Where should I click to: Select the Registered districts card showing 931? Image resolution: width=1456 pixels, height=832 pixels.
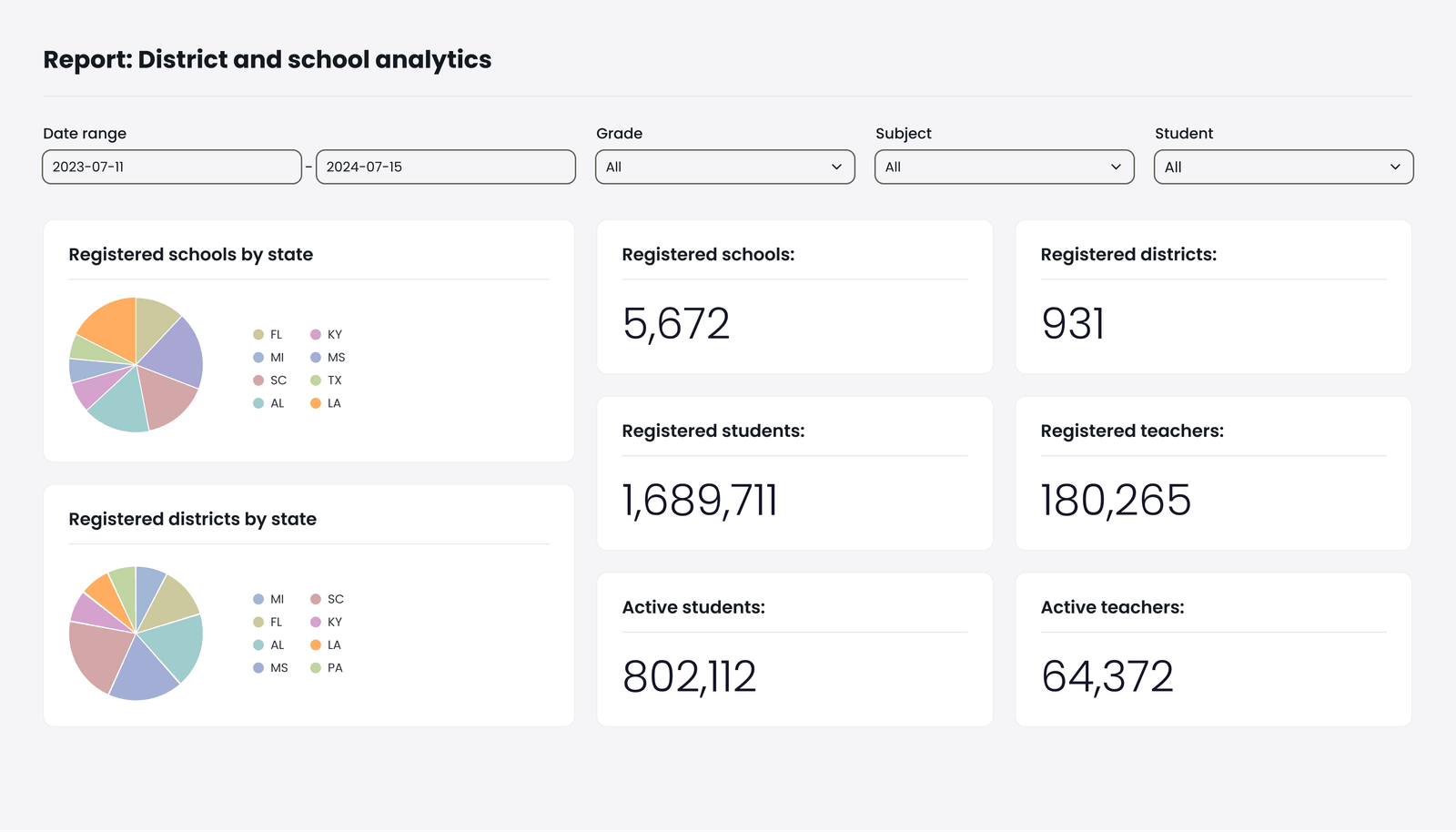point(1212,297)
